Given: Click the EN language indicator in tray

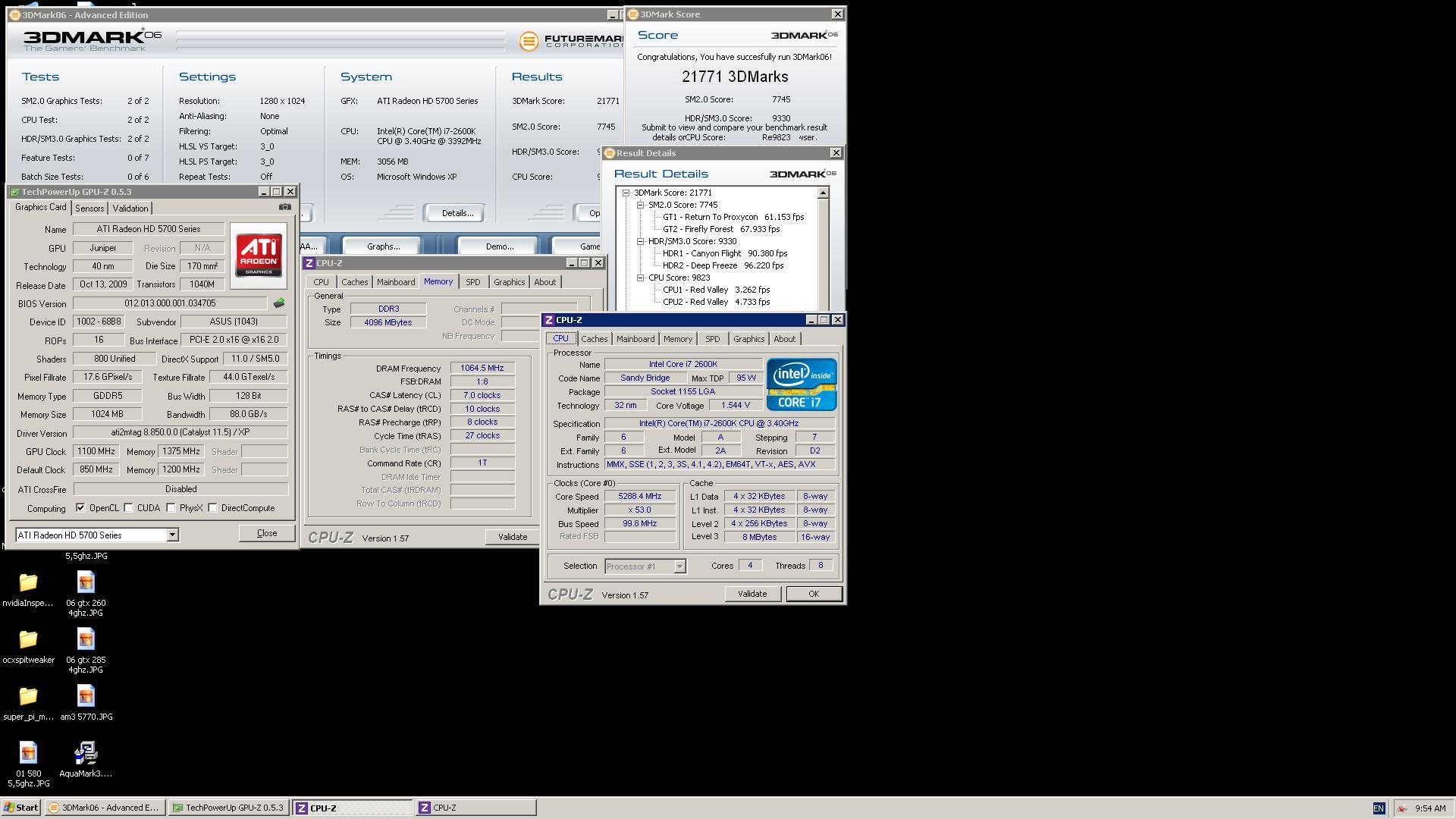Looking at the screenshot, I should click(1379, 808).
